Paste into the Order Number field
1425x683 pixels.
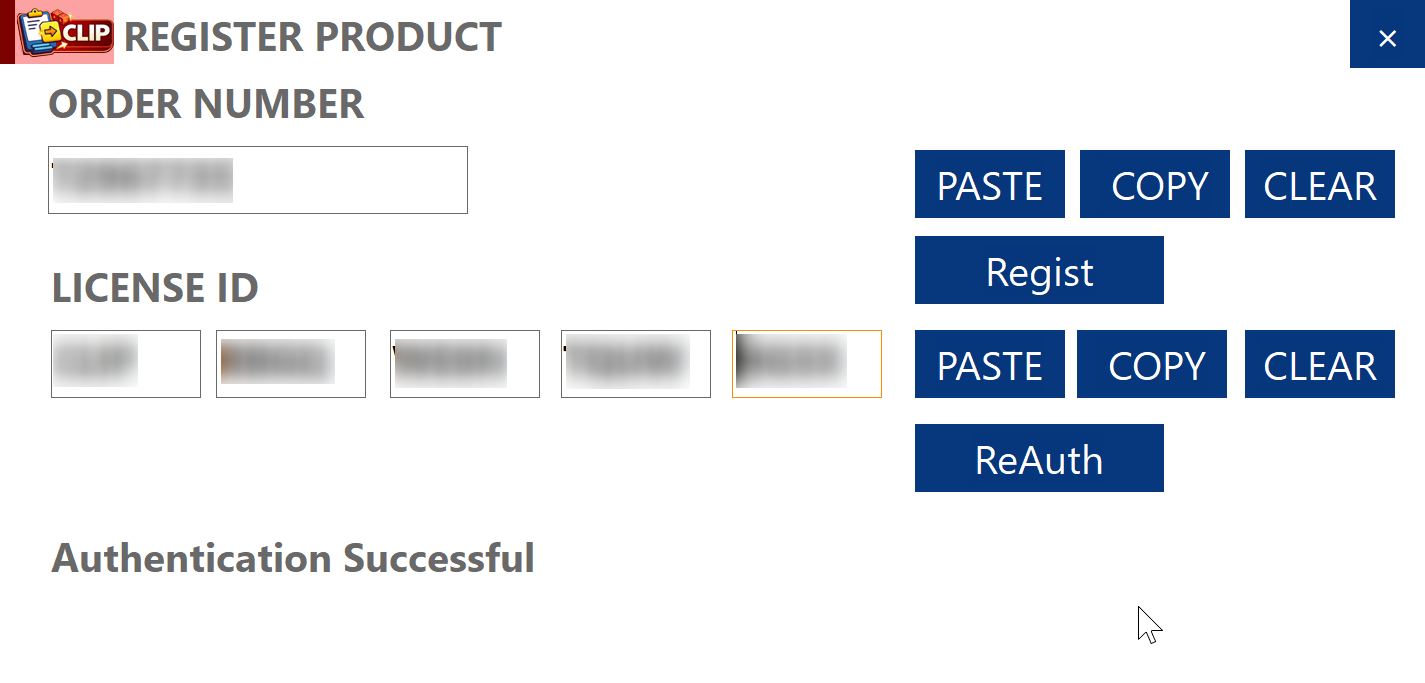tap(989, 185)
